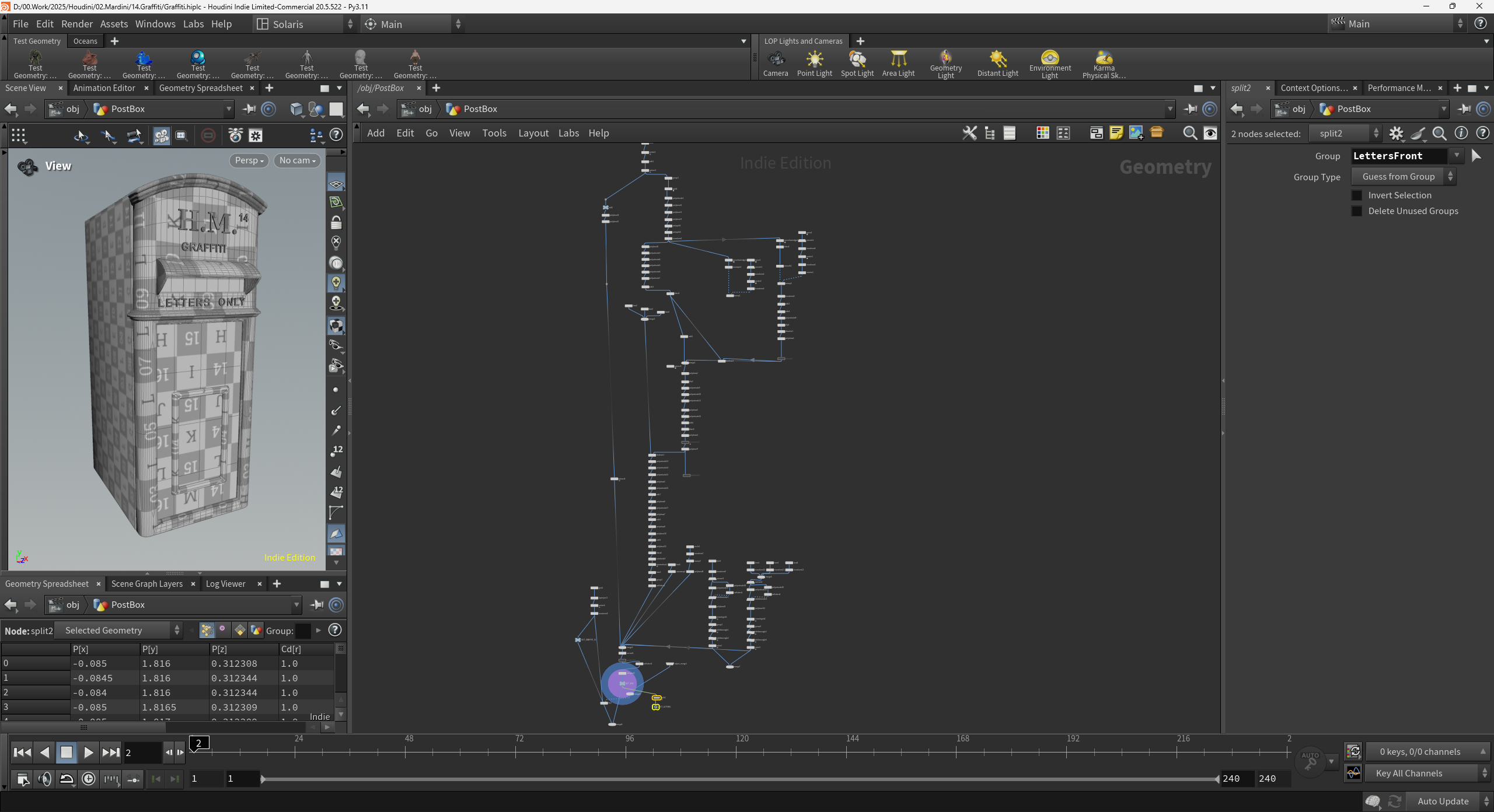The height and width of the screenshot is (812, 1494).
Task: Switch to the Context Options tab
Action: [1314, 88]
